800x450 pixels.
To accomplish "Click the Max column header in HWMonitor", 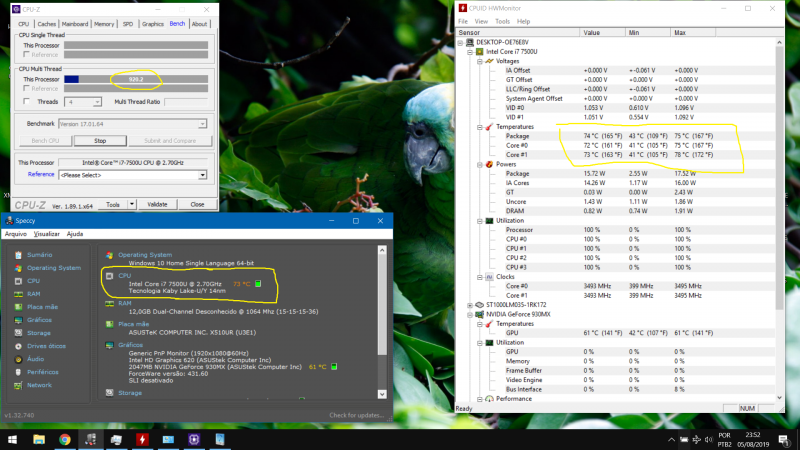I will (x=693, y=33).
